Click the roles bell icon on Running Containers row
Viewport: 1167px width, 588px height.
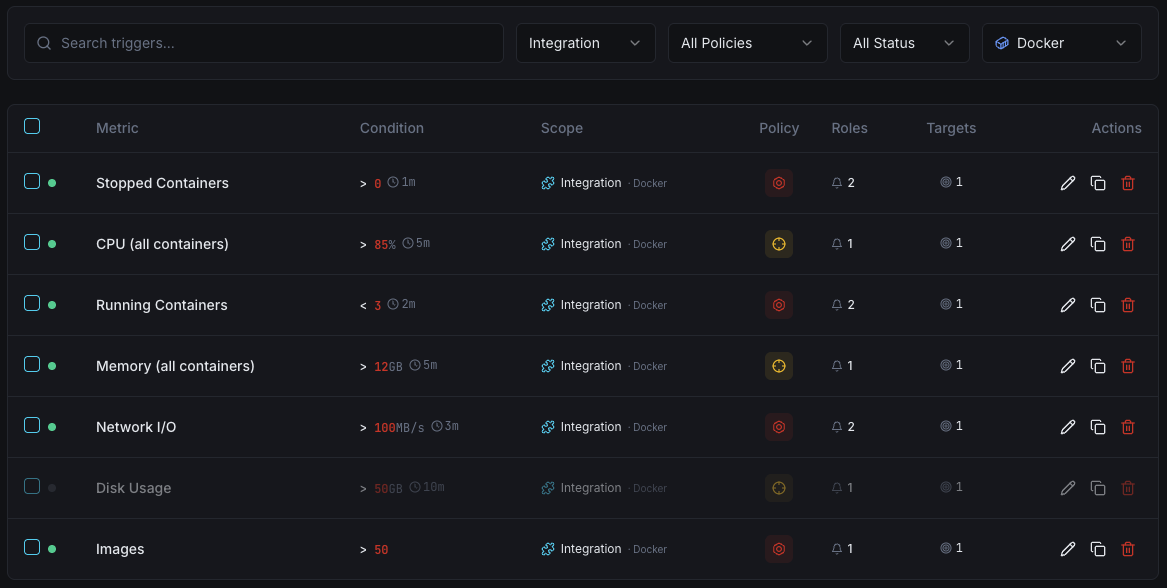pos(836,304)
